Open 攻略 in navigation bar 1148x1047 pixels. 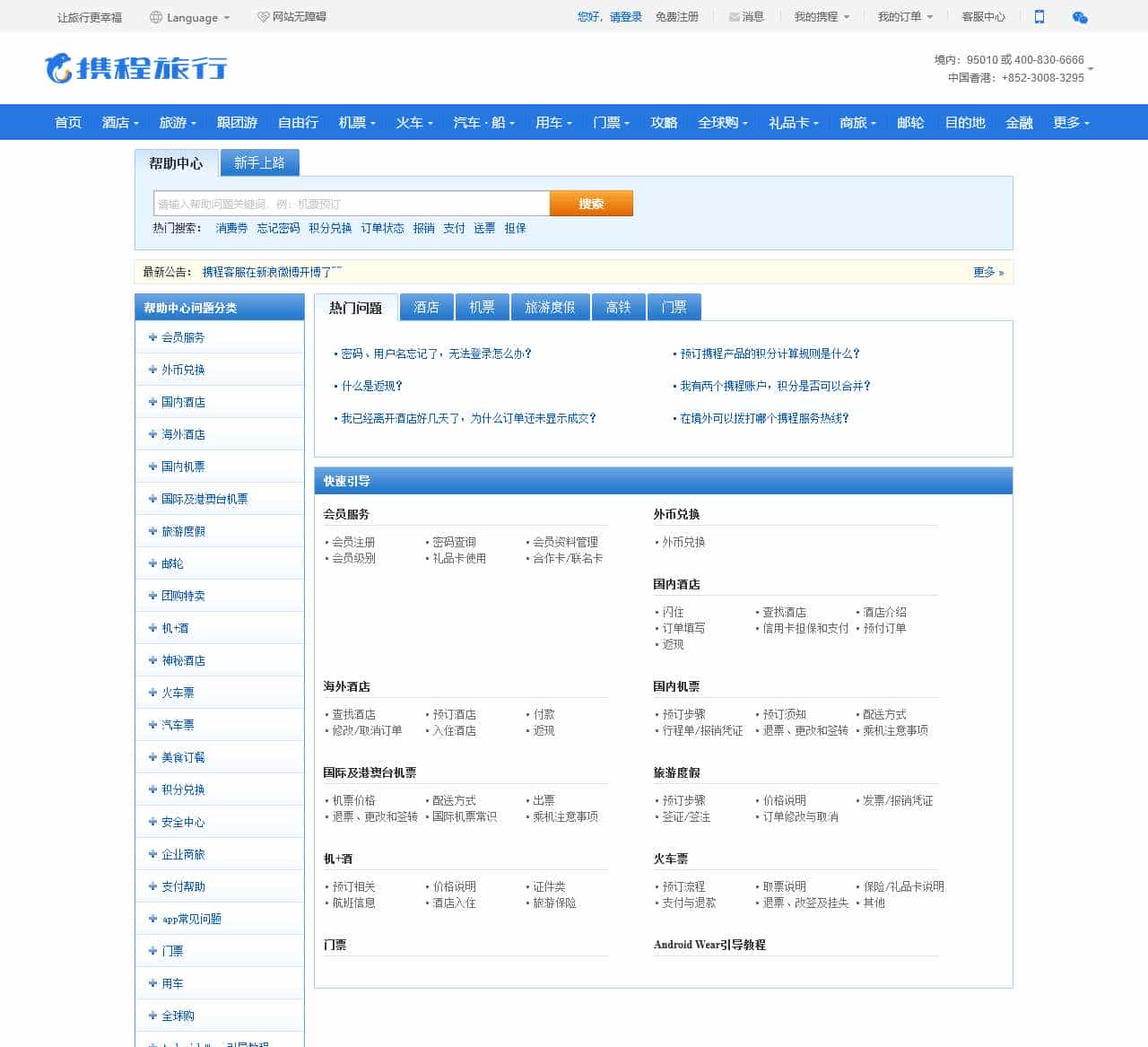tap(664, 123)
